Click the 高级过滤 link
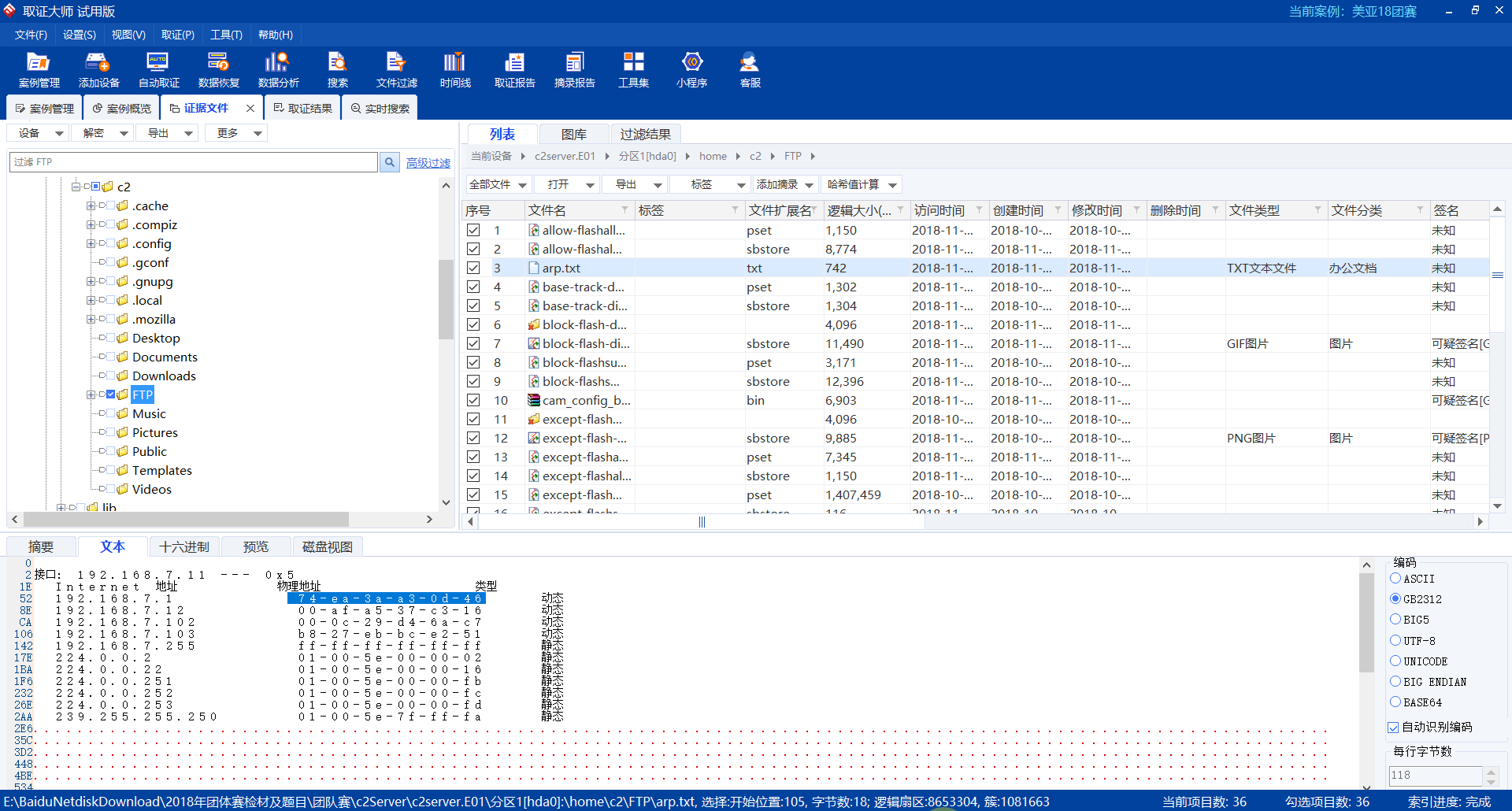This screenshot has height=811, width=1512. point(428,163)
